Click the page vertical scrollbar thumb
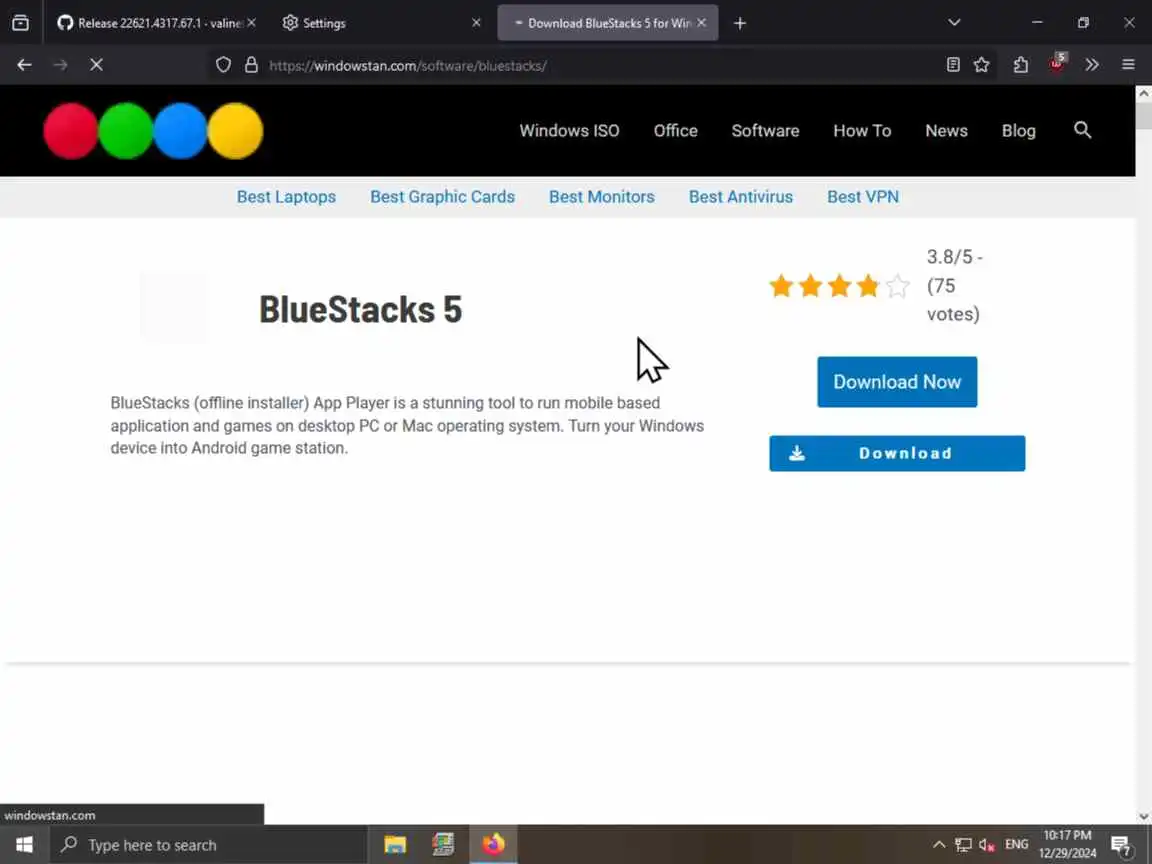The image size is (1152, 864). [1144, 118]
